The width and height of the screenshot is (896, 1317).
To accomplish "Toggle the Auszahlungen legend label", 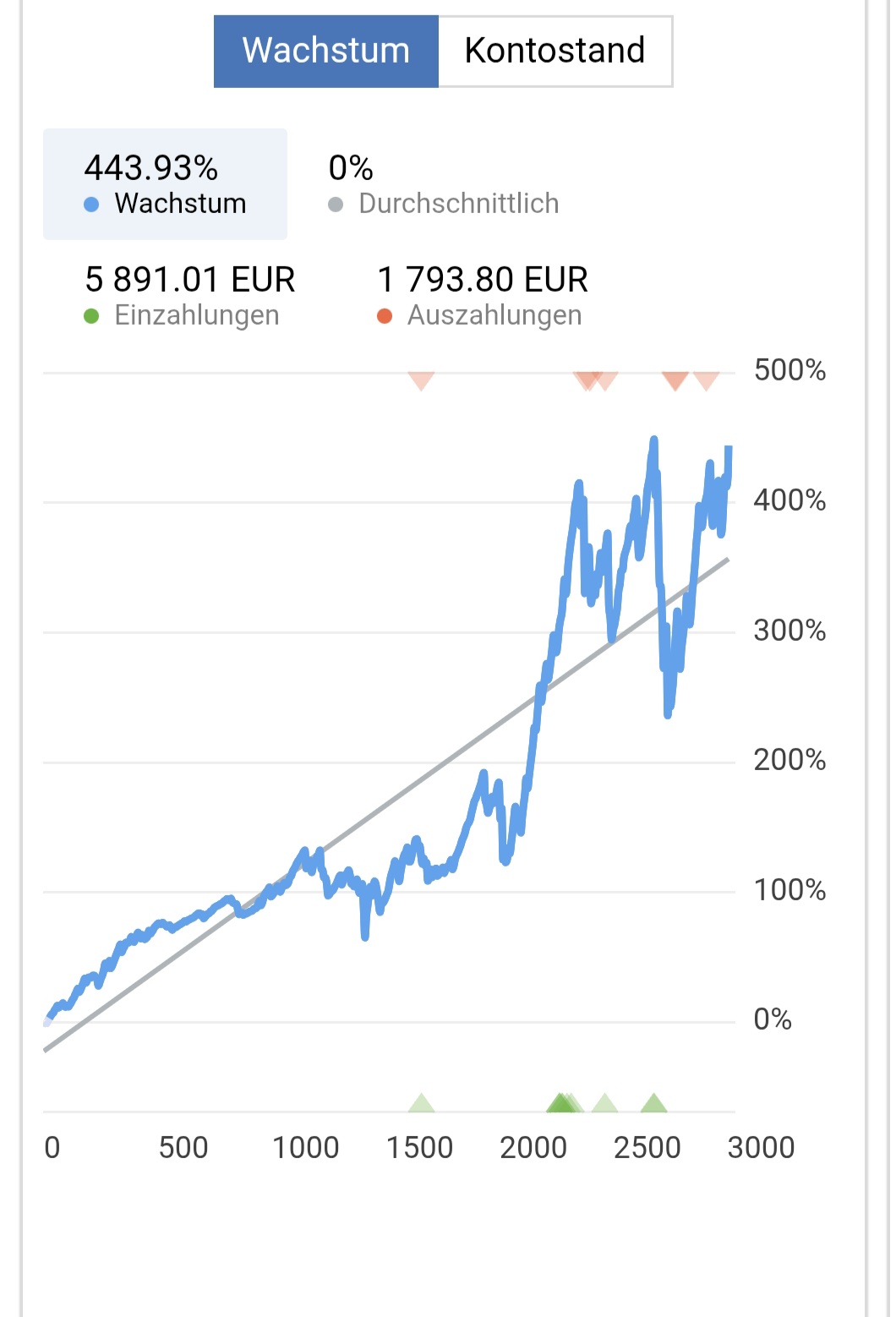I will point(494,315).
